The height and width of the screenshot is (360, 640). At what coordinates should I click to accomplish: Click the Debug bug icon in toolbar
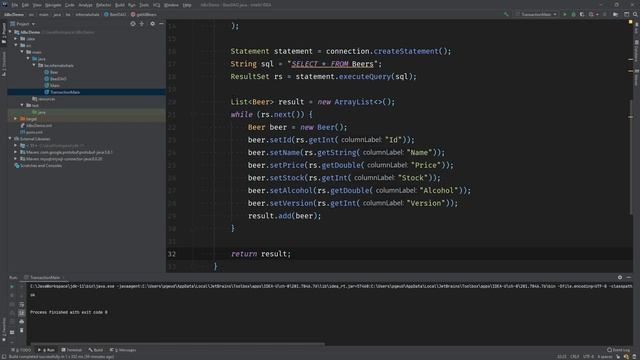(x=573, y=14)
